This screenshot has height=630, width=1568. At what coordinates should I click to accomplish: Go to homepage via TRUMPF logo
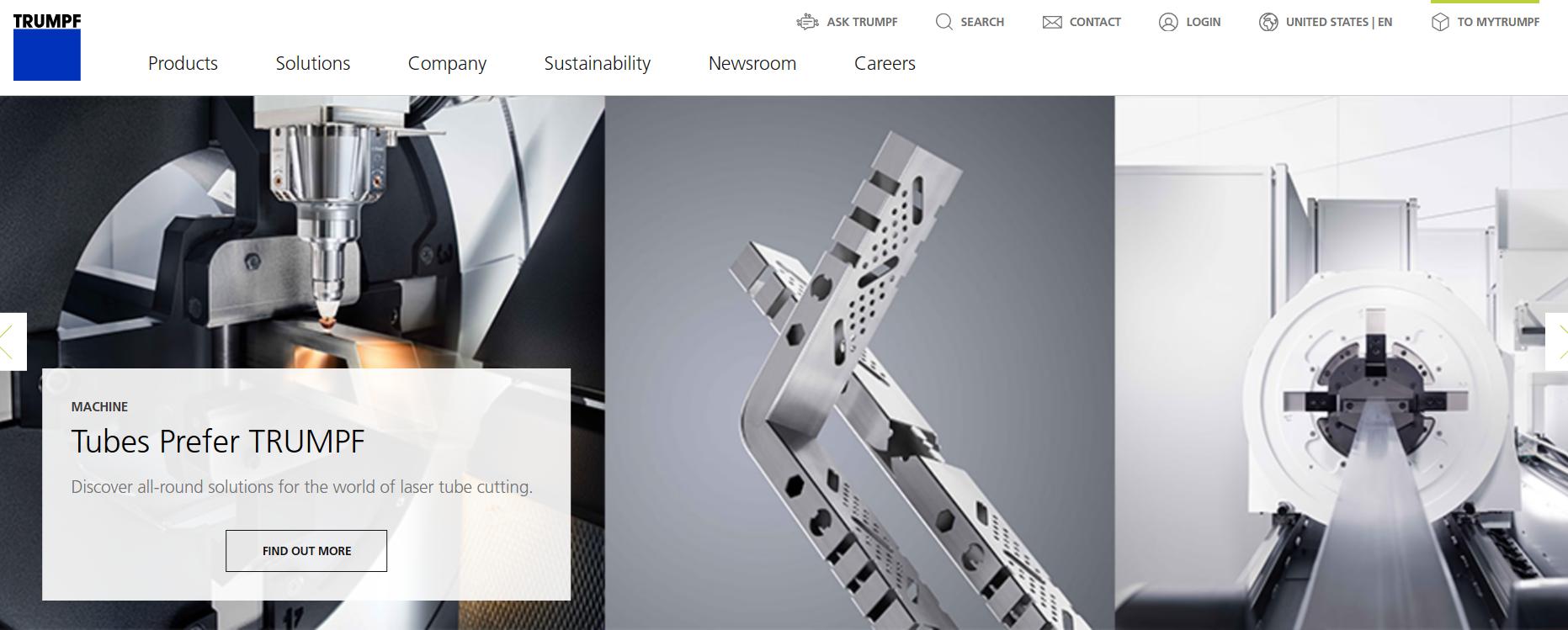[x=47, y=47]
